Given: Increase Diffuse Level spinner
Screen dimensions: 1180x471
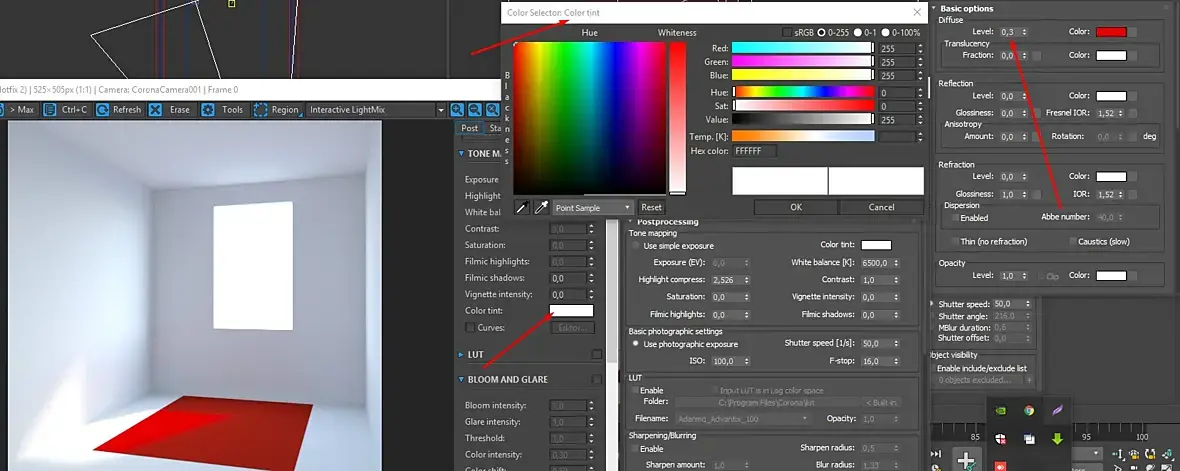Looking at the screenshot, I should click(1024, 29).
